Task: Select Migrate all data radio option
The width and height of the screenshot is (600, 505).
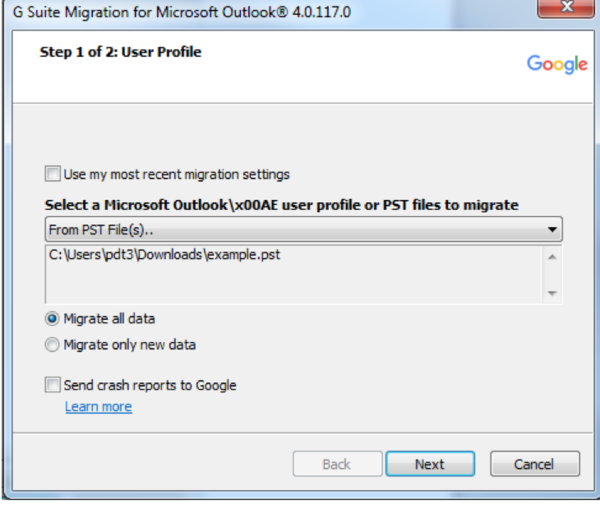Action: click(52, 319)
